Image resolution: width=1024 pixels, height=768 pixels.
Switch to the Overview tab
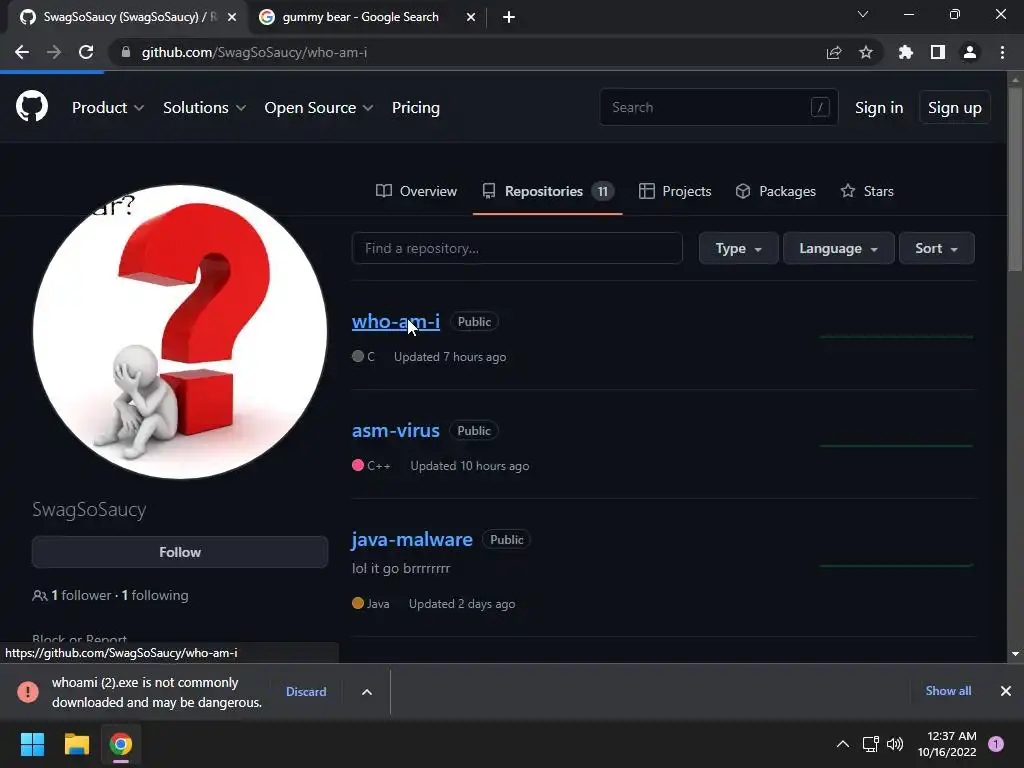[x=417, y=191]
